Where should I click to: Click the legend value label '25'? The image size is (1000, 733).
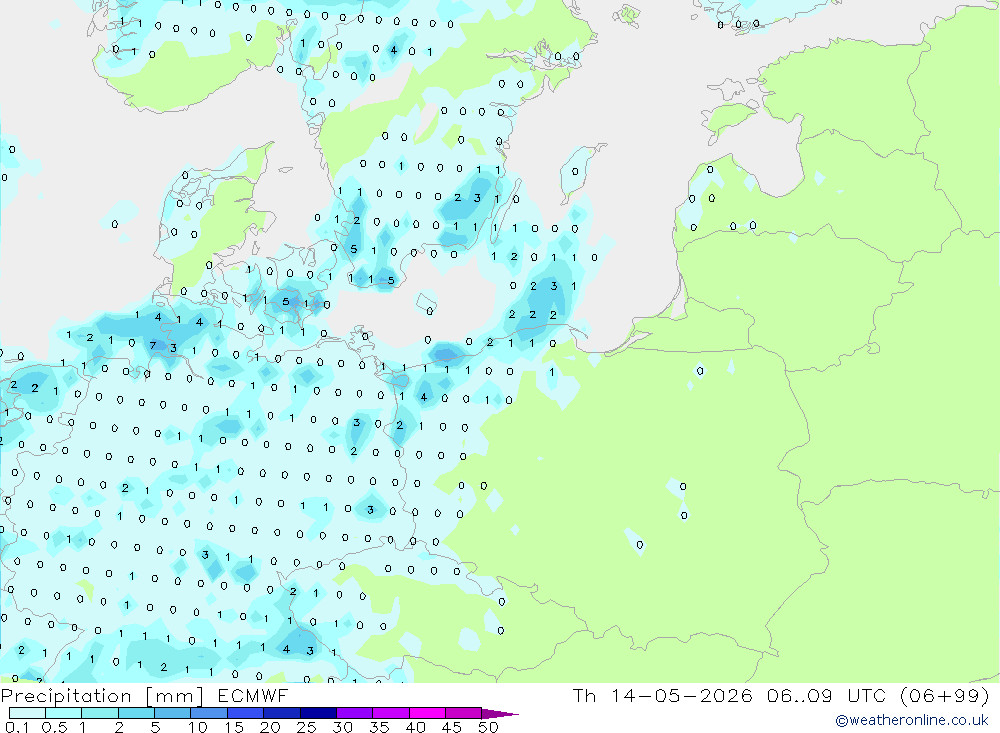coord(306,727)
